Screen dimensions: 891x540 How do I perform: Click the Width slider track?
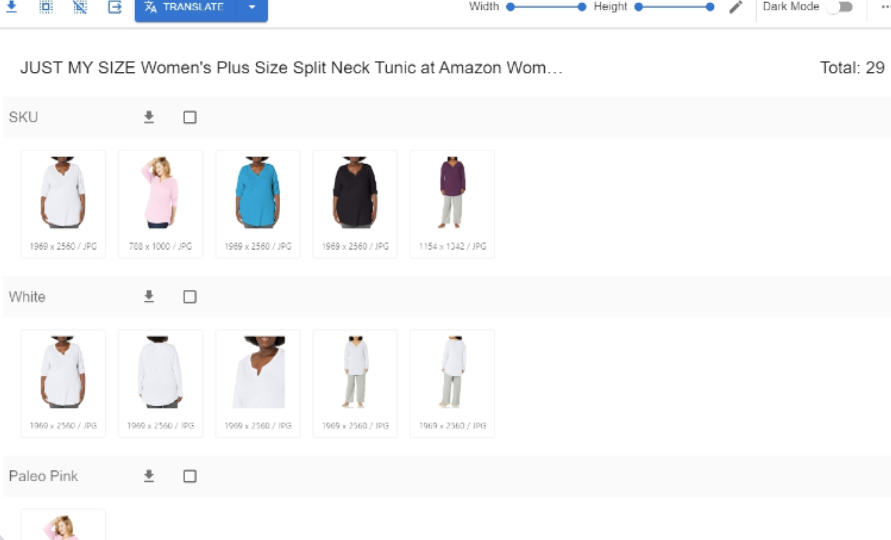pyautogui.click(x=546, y=7)
